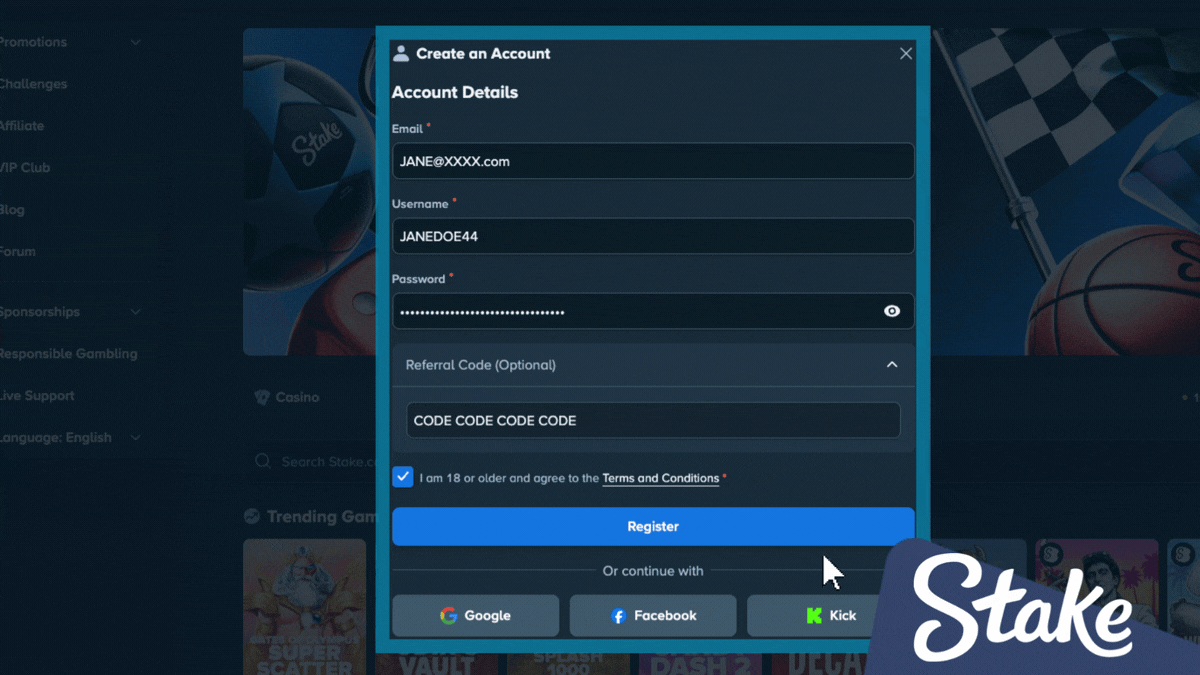
Task: Open Challenges in the sidebar
Action: pyautogui.click(x=34, y=84)
